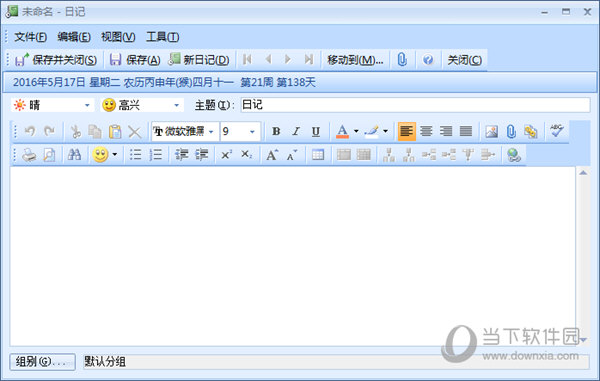Go to previous diary entry arrow
The image size is (600, 381).
268,59
